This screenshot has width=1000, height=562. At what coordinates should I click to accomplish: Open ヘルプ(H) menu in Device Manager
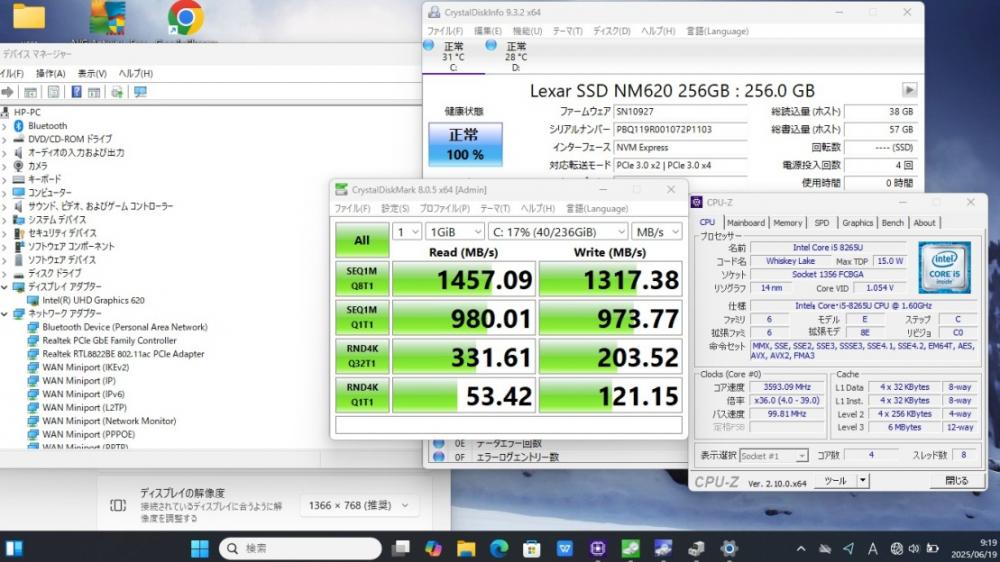[135, 73]
